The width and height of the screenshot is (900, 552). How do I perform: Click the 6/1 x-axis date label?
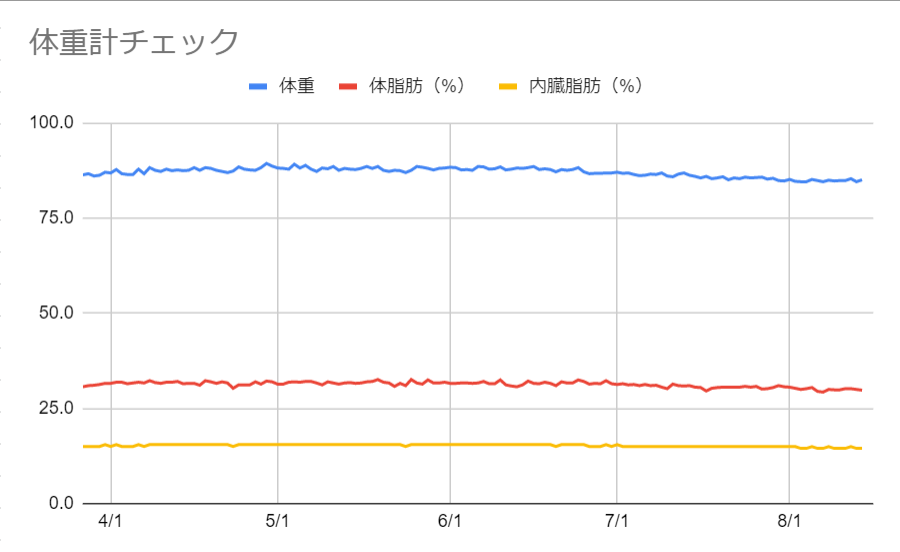(x=449, y=521)
